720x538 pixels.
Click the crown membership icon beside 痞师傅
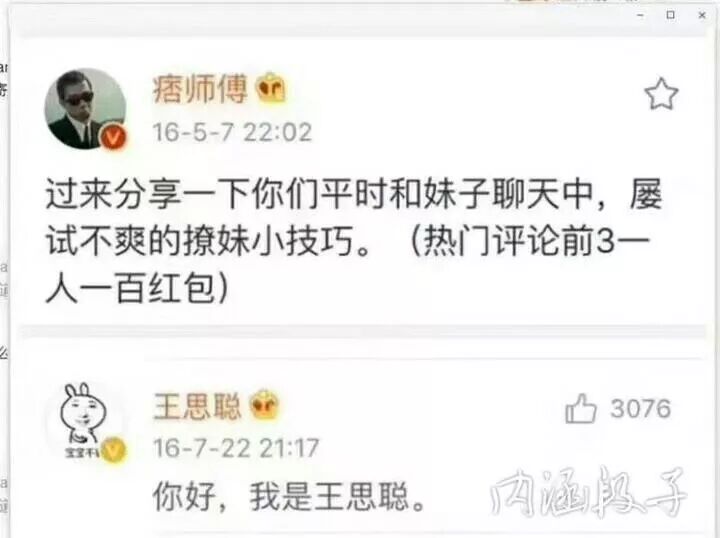coord(271,87)
